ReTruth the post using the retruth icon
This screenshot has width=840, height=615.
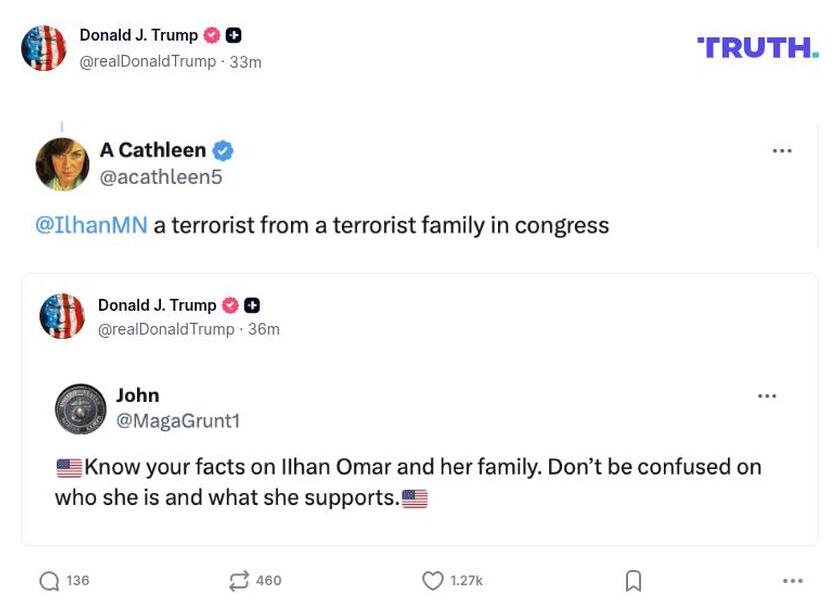tap(237, 580)
